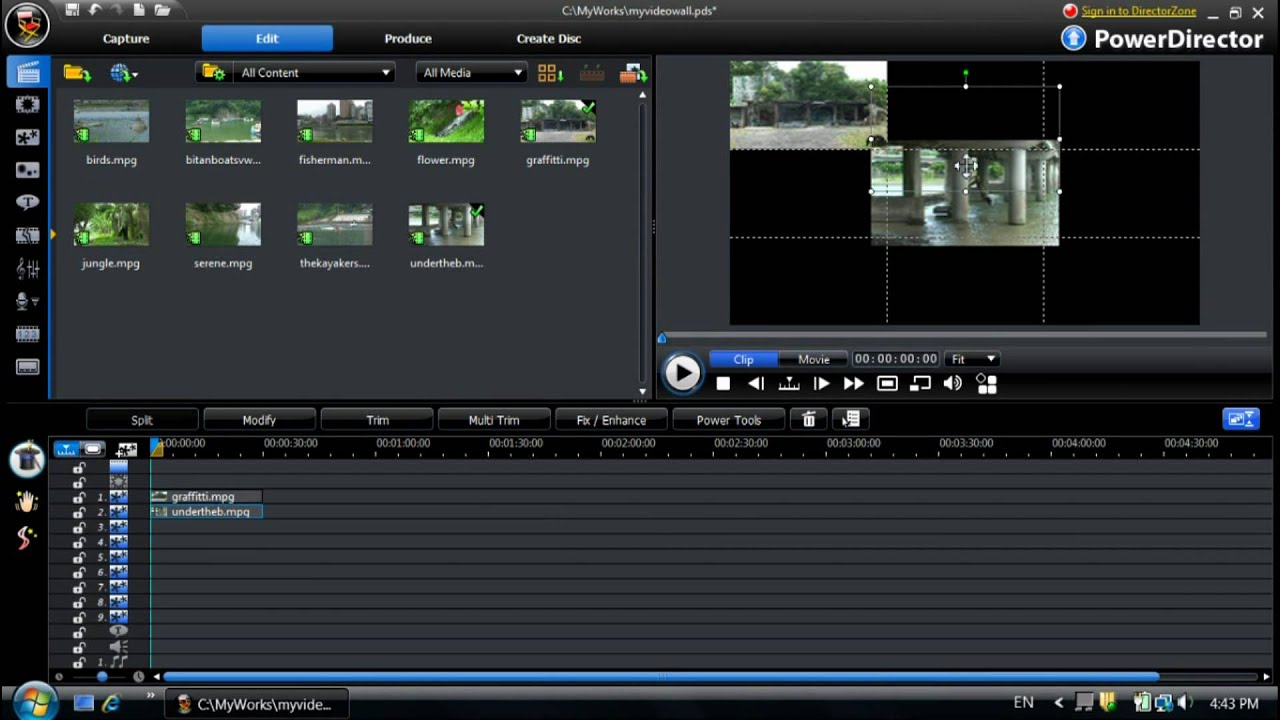
Task: Open the Title Room with the T icon
Action: pyautogui.click(x=27, y=202)
